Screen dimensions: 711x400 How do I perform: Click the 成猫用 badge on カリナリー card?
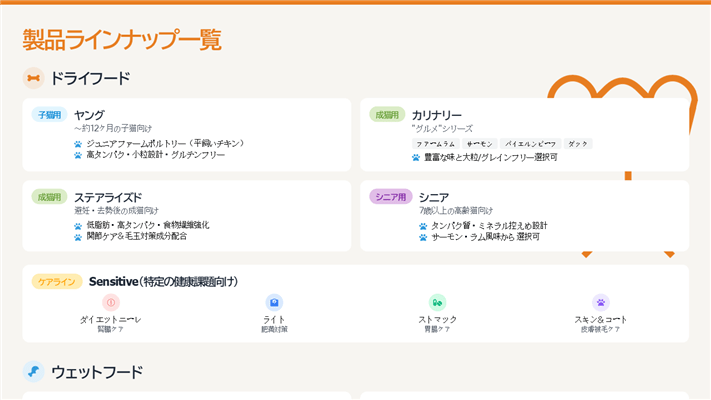(387, 115)
